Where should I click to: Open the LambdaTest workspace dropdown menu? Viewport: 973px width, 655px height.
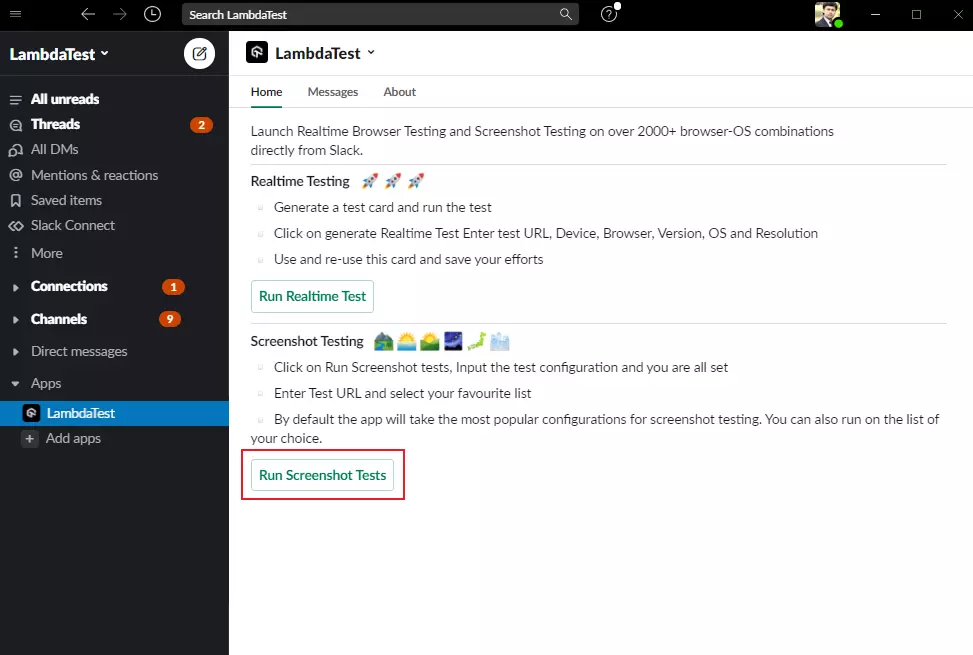(55, 53)
